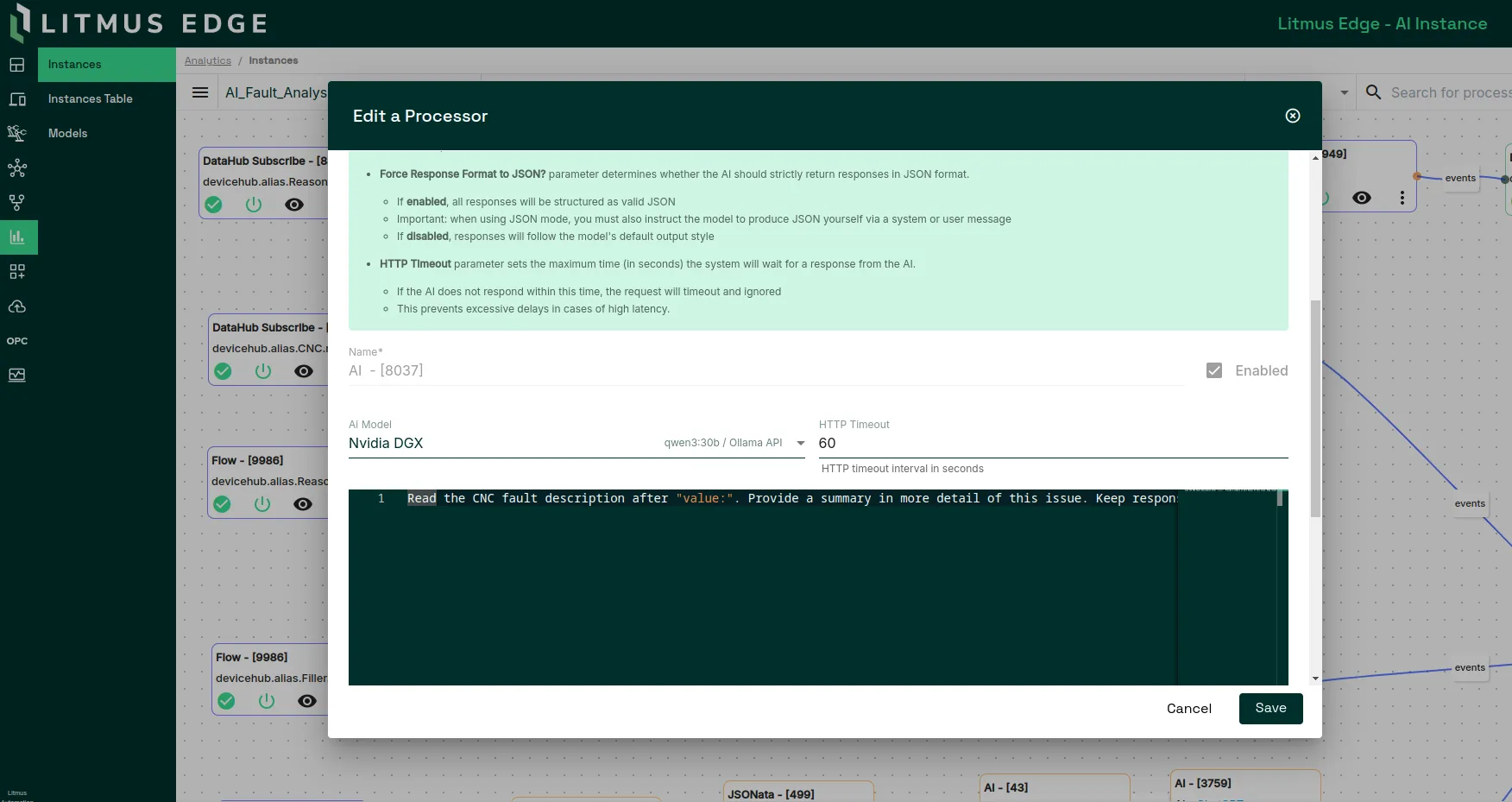Toggle eye on the top-right processor node
The image size is (1512, 802).
click(1362, 198)
